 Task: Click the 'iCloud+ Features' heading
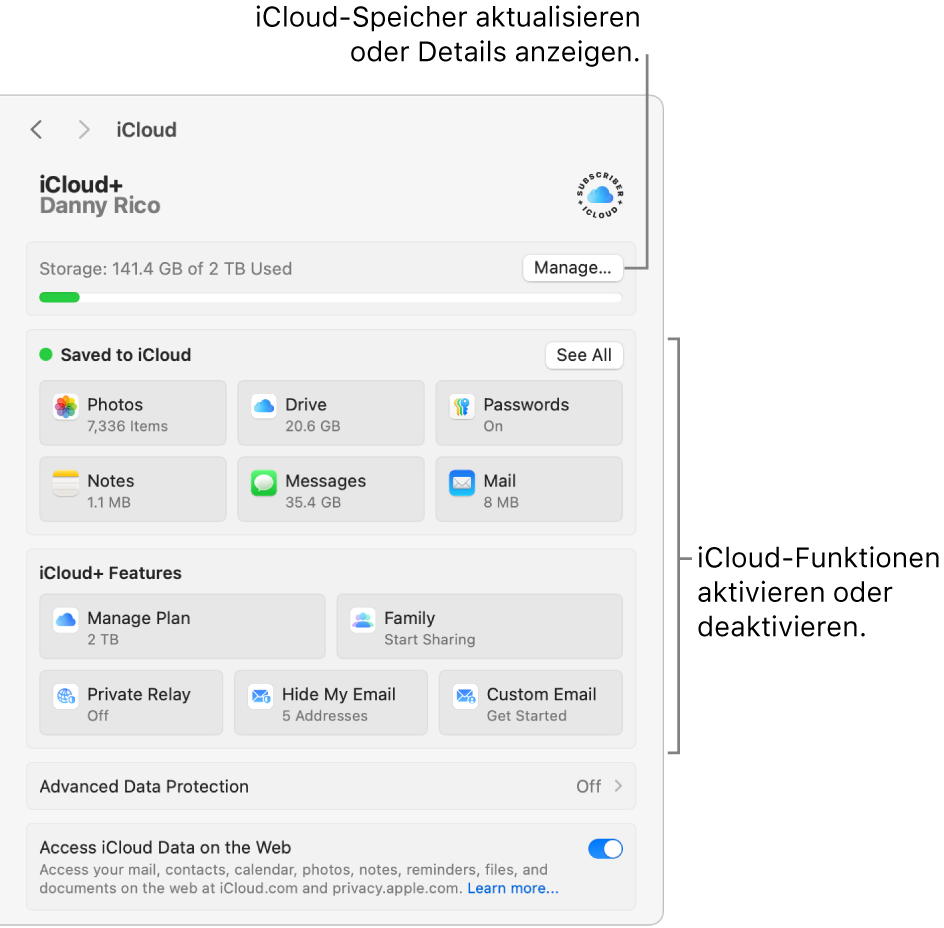coord(110,573)
